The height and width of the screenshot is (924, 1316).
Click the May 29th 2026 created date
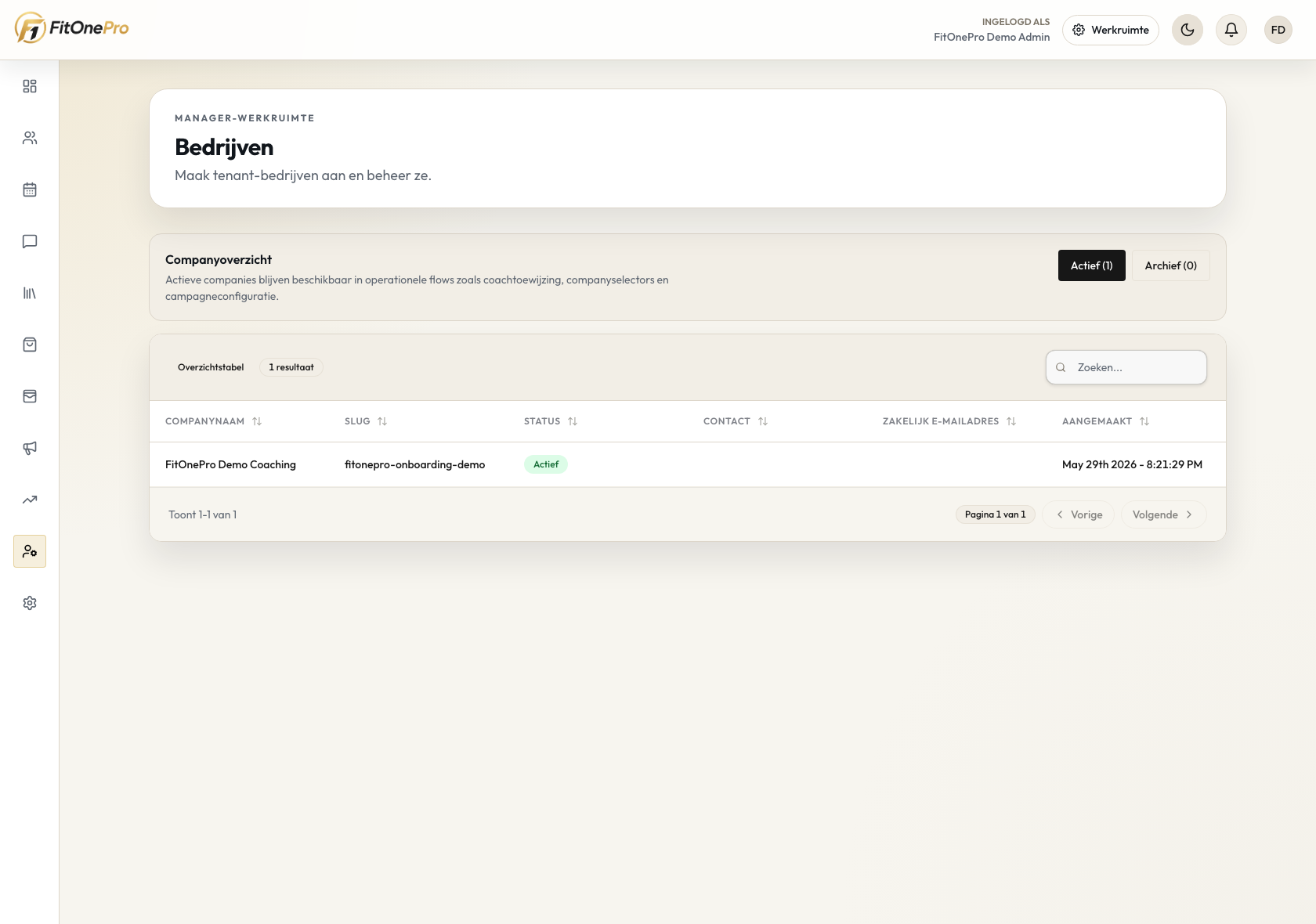click(x=1132, y=464)
